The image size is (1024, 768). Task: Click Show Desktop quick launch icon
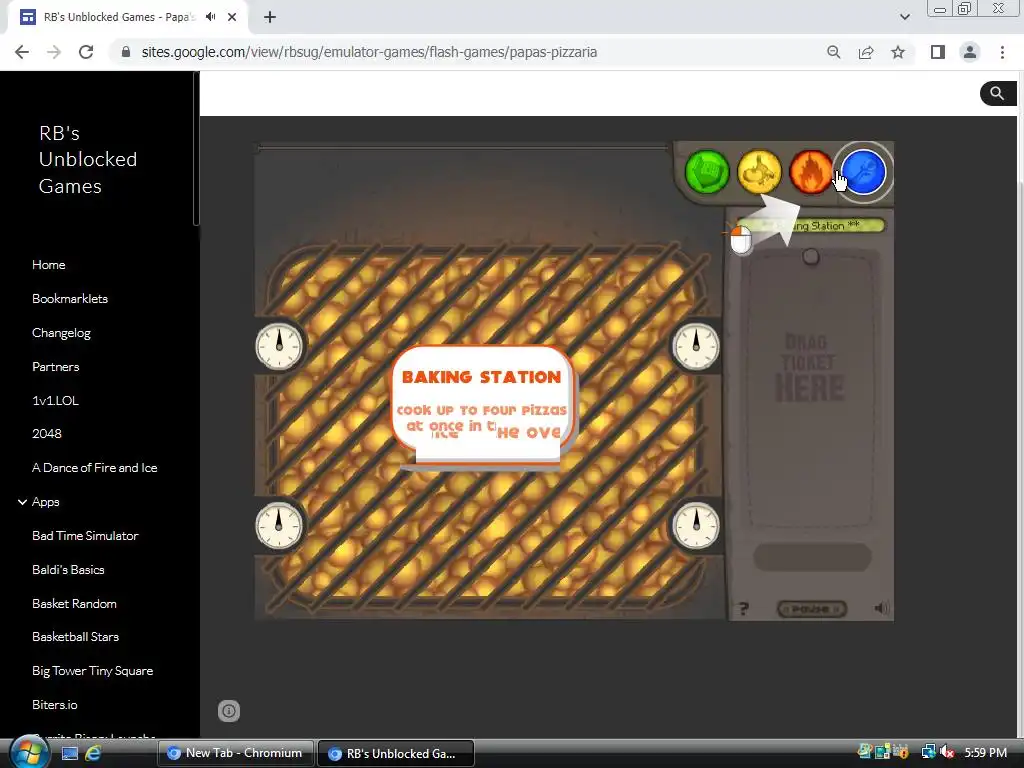pos(70,753)
